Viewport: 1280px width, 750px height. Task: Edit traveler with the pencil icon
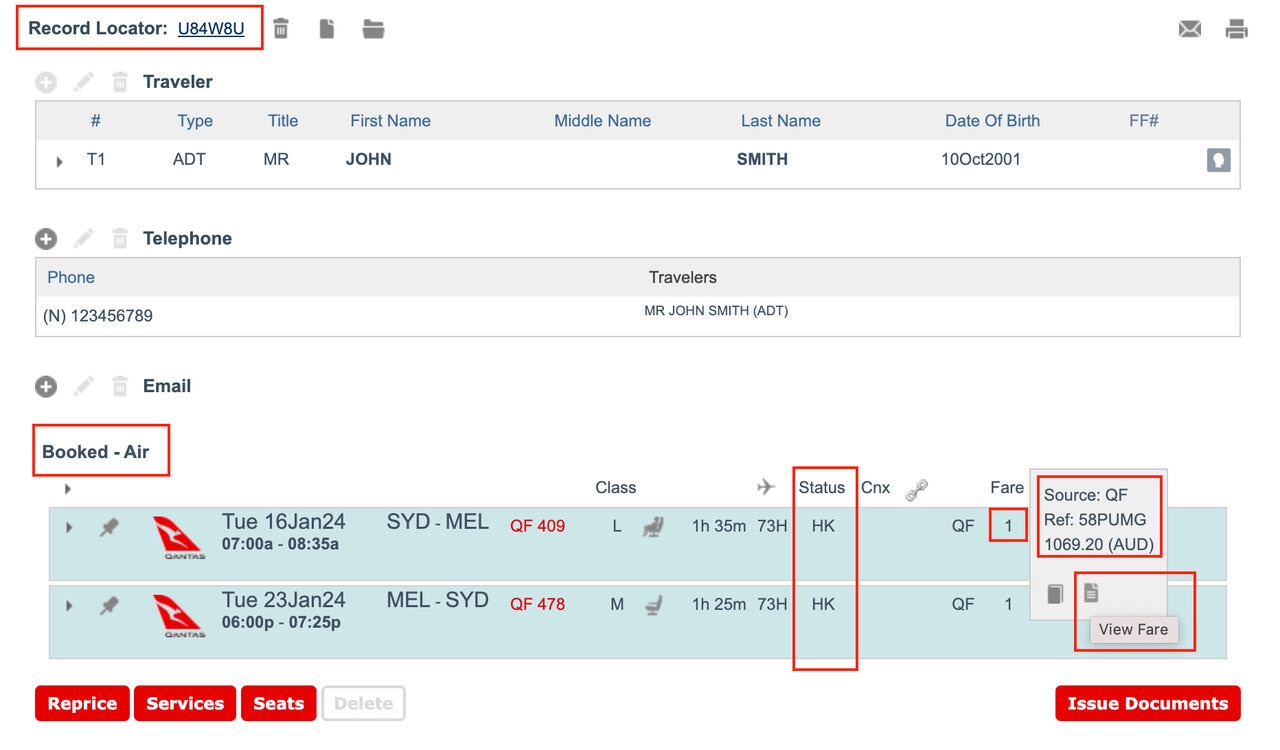(84, 81)
